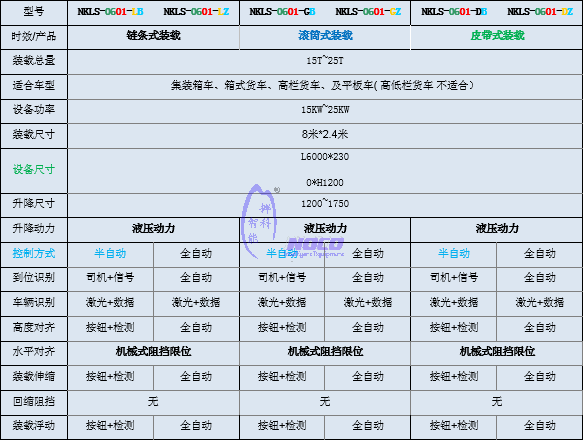
Task: Click the 装载伸缩 row label
Action: (x=34, y=377)
